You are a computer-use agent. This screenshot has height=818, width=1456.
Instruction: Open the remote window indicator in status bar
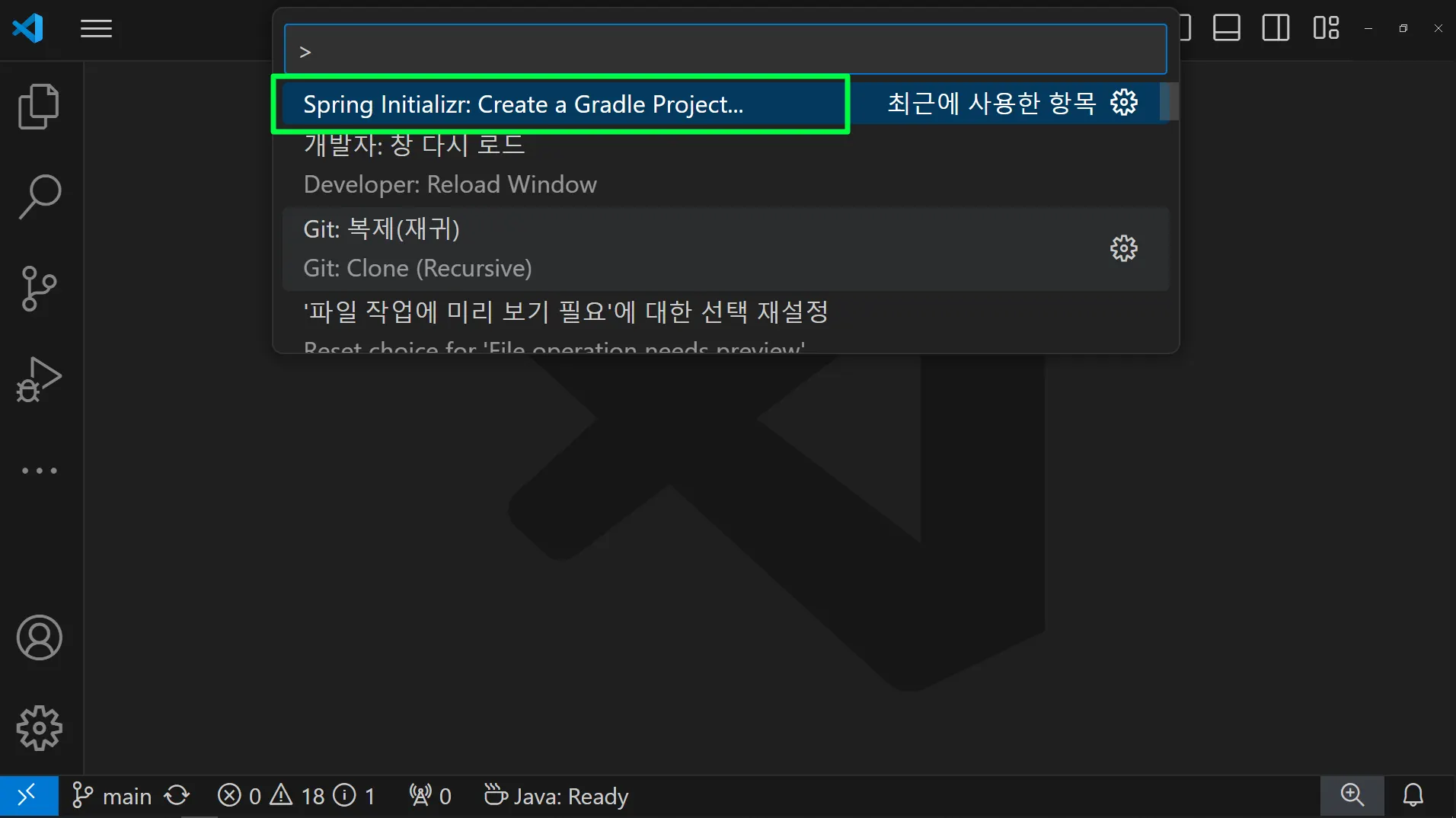tap(29, 796)
